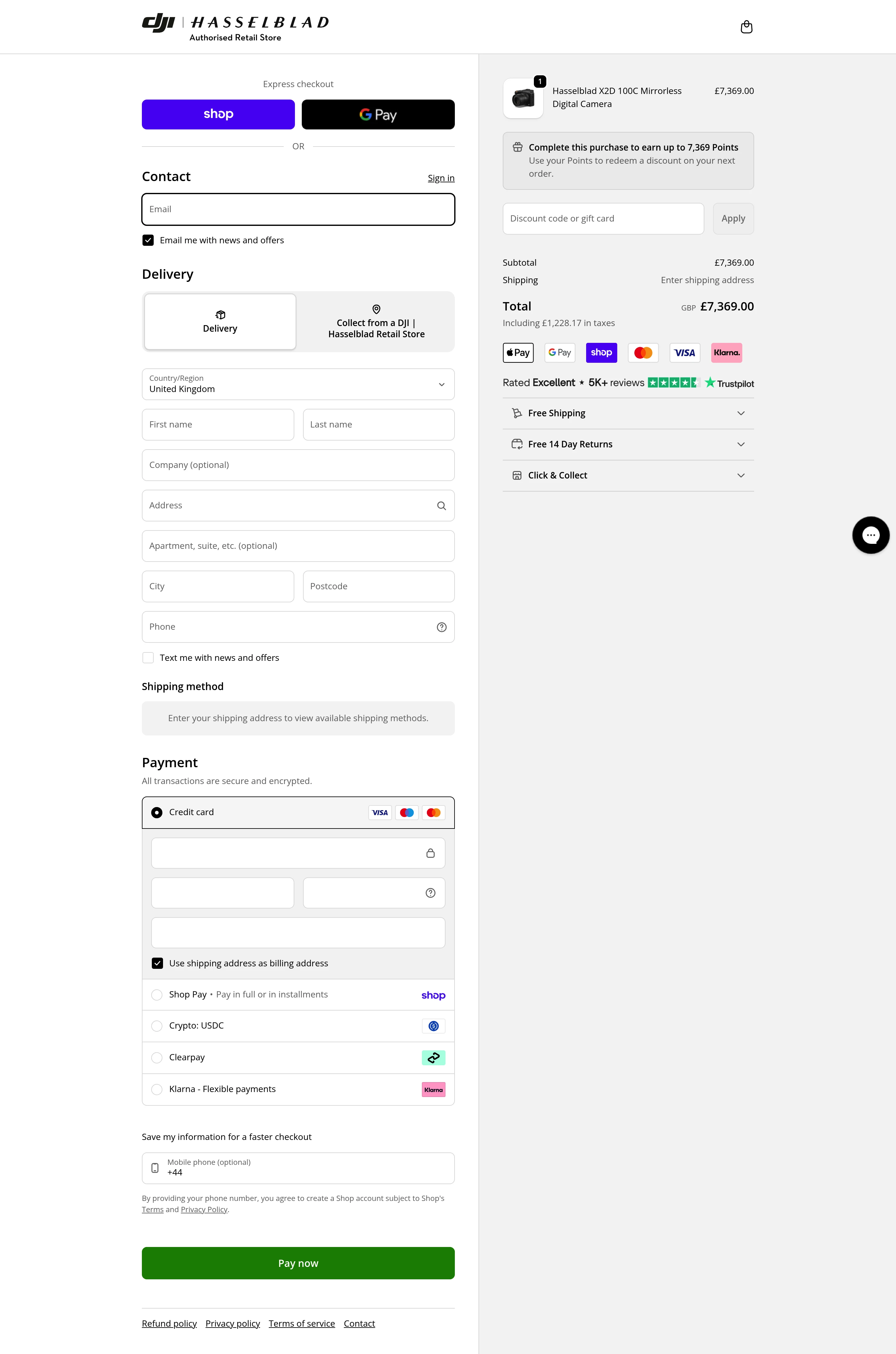Select Clearpay as the payment method
This screenshot has height=1354, width=896.
pos(156,1058)
